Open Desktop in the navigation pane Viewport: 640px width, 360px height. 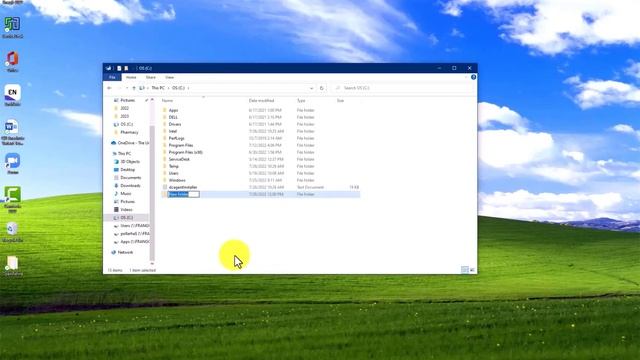[127, 169]
